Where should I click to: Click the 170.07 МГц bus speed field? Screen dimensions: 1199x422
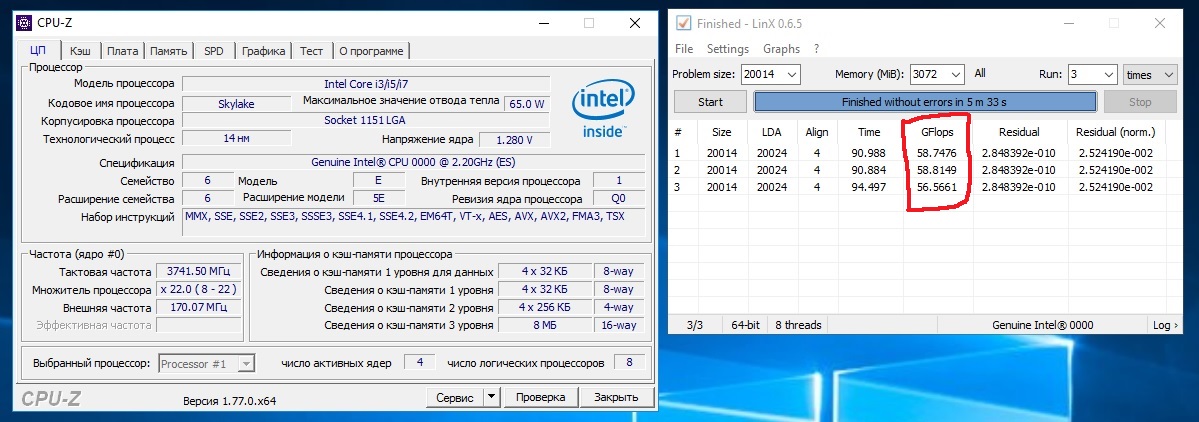click(201, 307)
